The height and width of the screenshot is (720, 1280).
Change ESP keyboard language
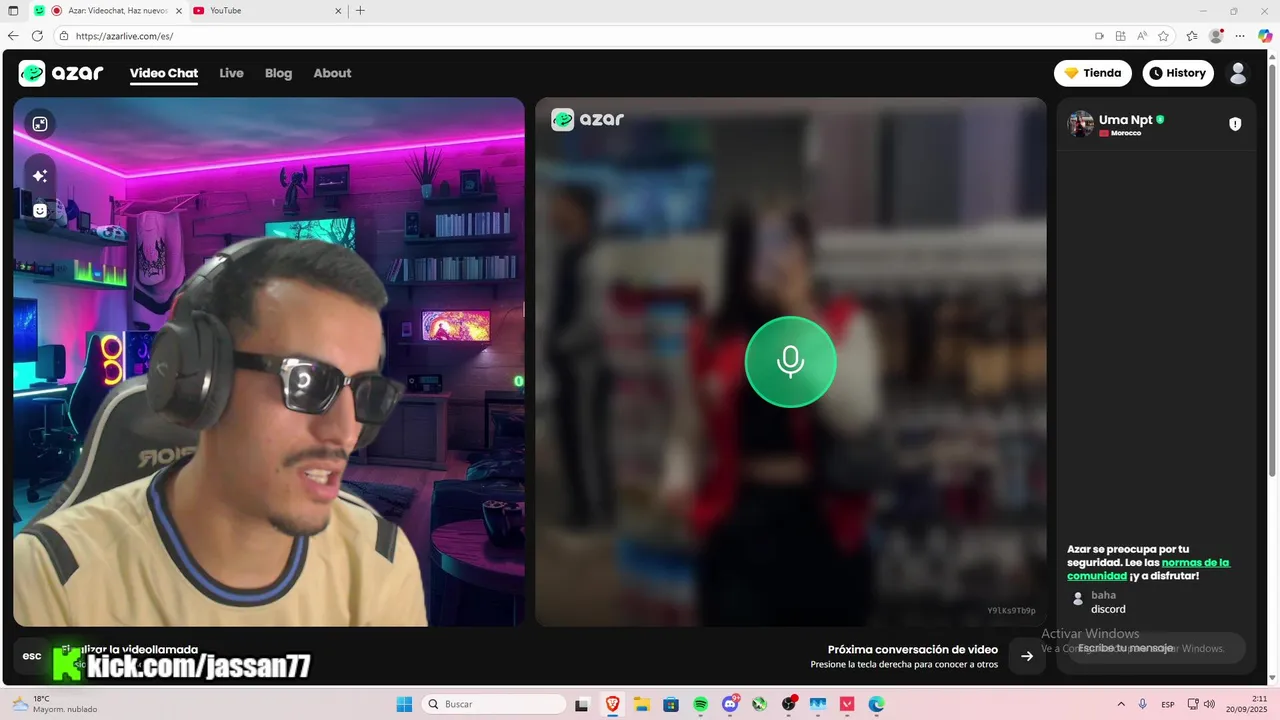point(1168,704)
